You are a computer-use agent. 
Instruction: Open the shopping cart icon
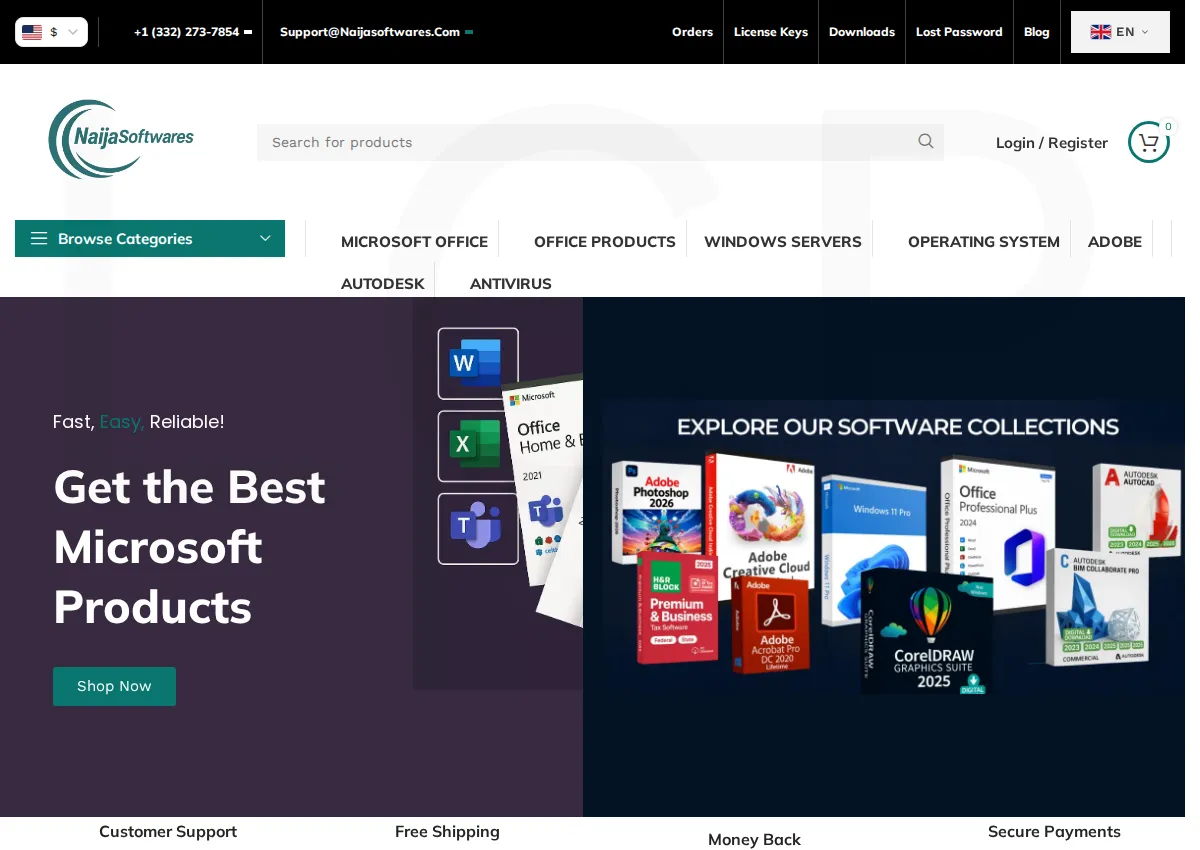(x=1149, y=142)
